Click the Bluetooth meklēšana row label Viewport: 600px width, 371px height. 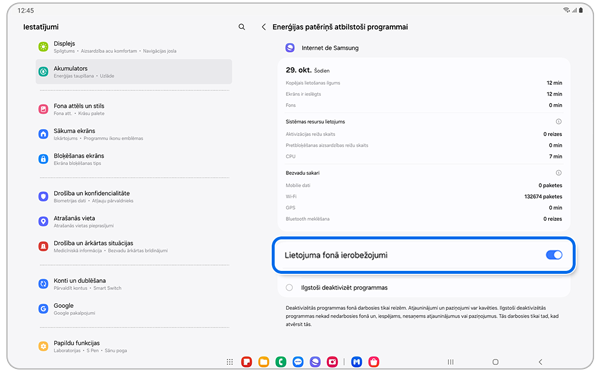pyautogui.click(x=308, y=219)
